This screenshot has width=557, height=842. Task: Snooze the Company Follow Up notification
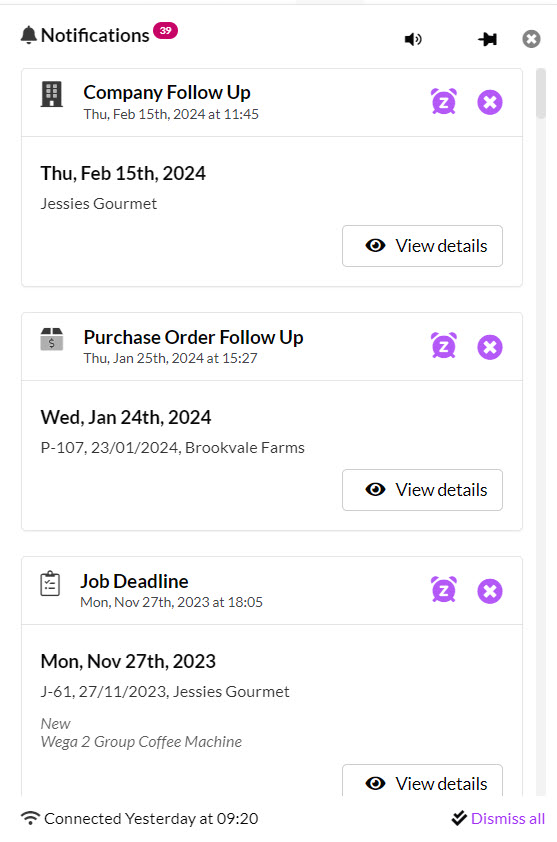point(444,101)
